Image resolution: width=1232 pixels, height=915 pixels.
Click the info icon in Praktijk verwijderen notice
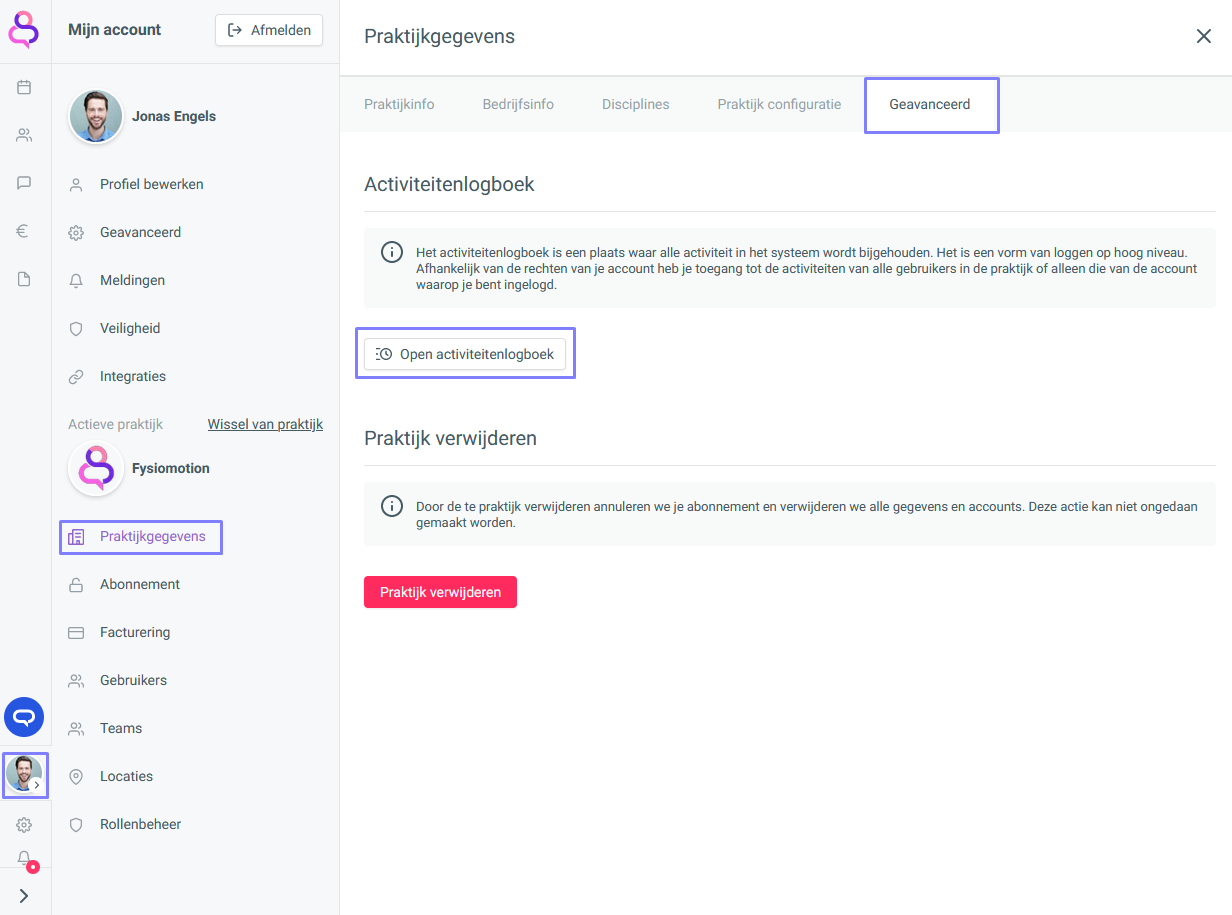392,506
